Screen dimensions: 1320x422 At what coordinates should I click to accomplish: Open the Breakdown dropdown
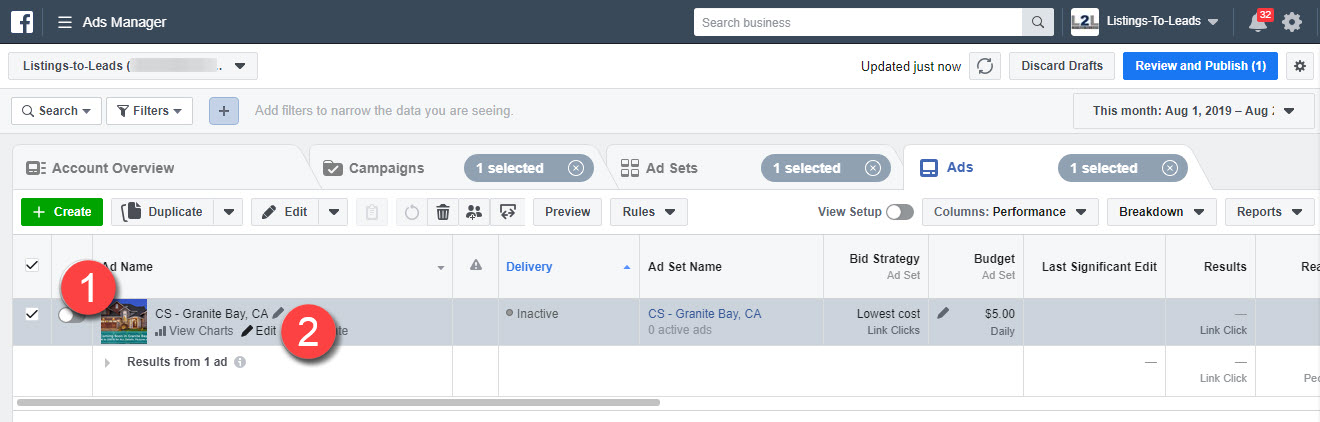coord(1162,212)
